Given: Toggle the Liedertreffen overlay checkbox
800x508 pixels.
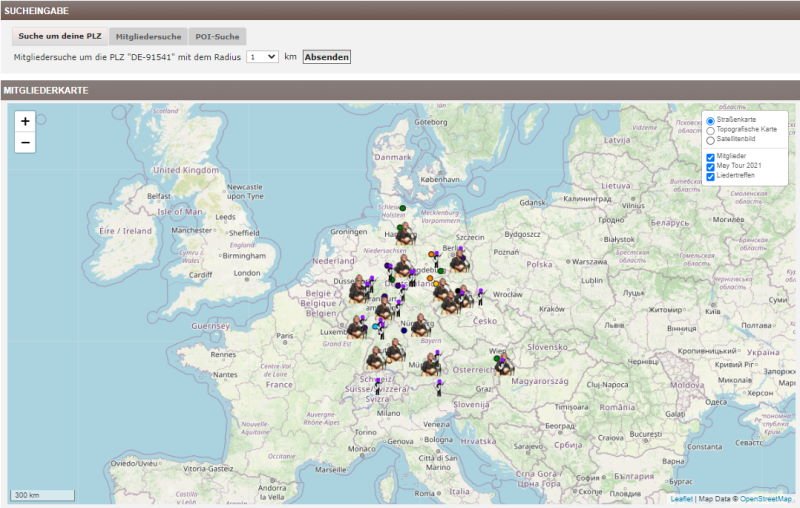Looking at the screenshot, I should 710,176.
